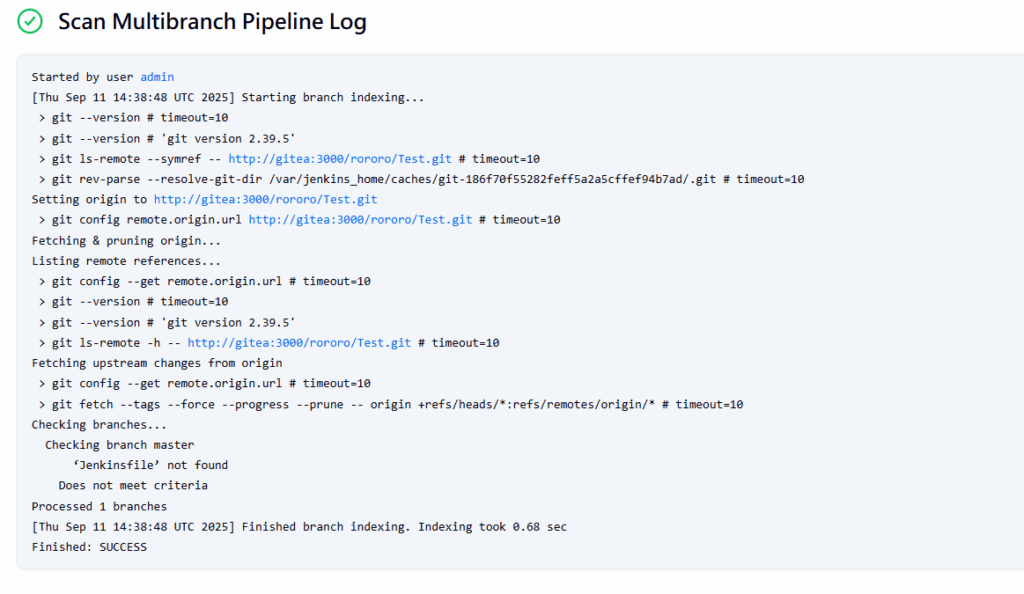Open the admin user link
The height and width of the screenshot is (594, 1024).
tap(157, 77)
